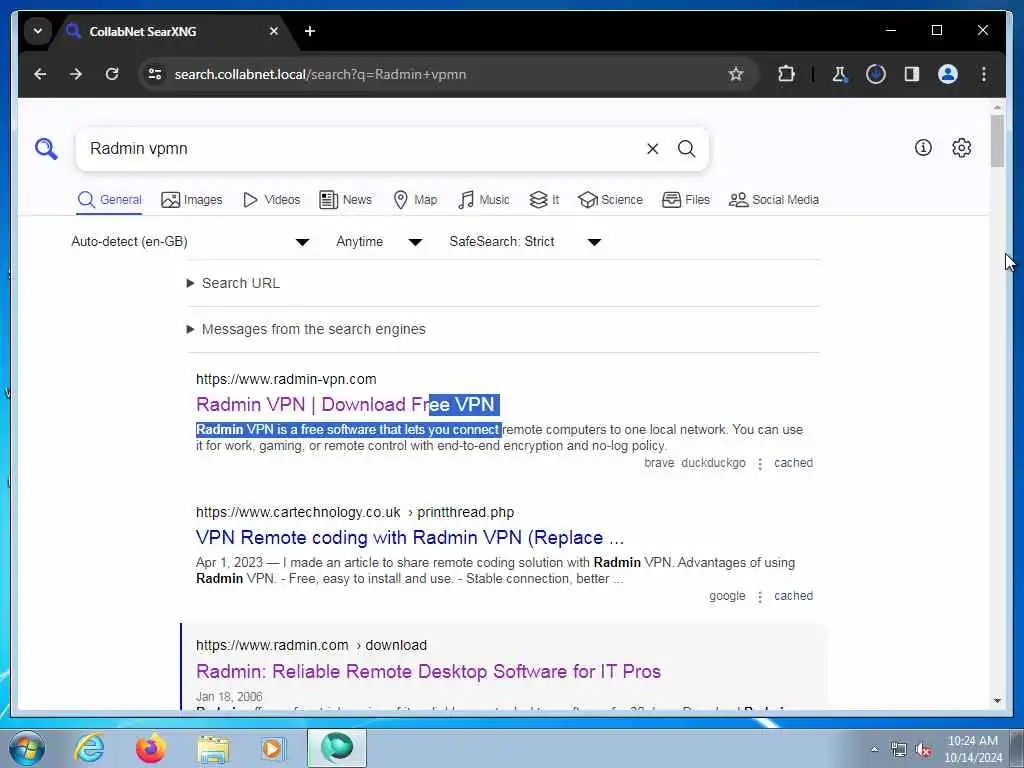Clear the search query with the X

pos(652,149)
